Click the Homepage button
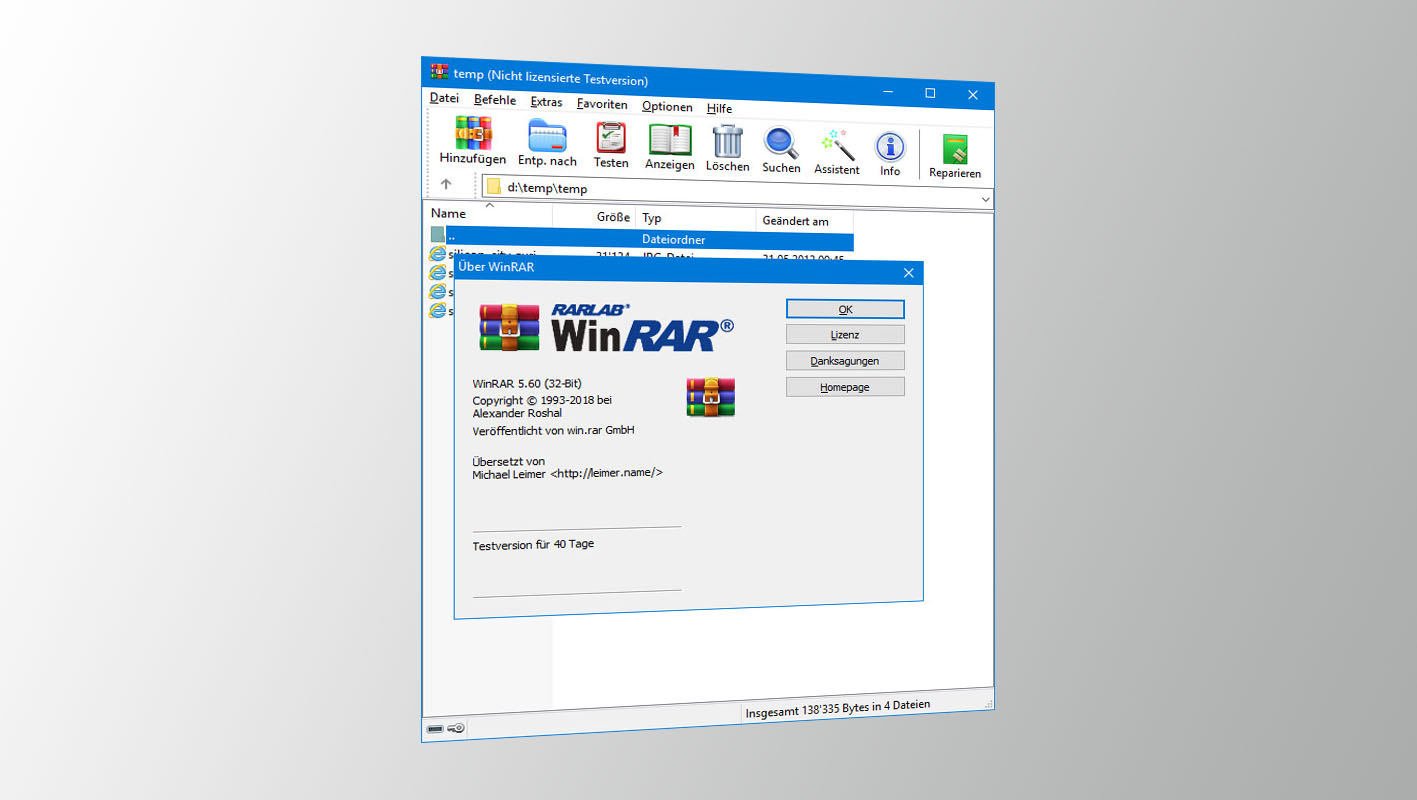Image resolution: width=1417 pixels, height=800 pixels. [845, 387]
